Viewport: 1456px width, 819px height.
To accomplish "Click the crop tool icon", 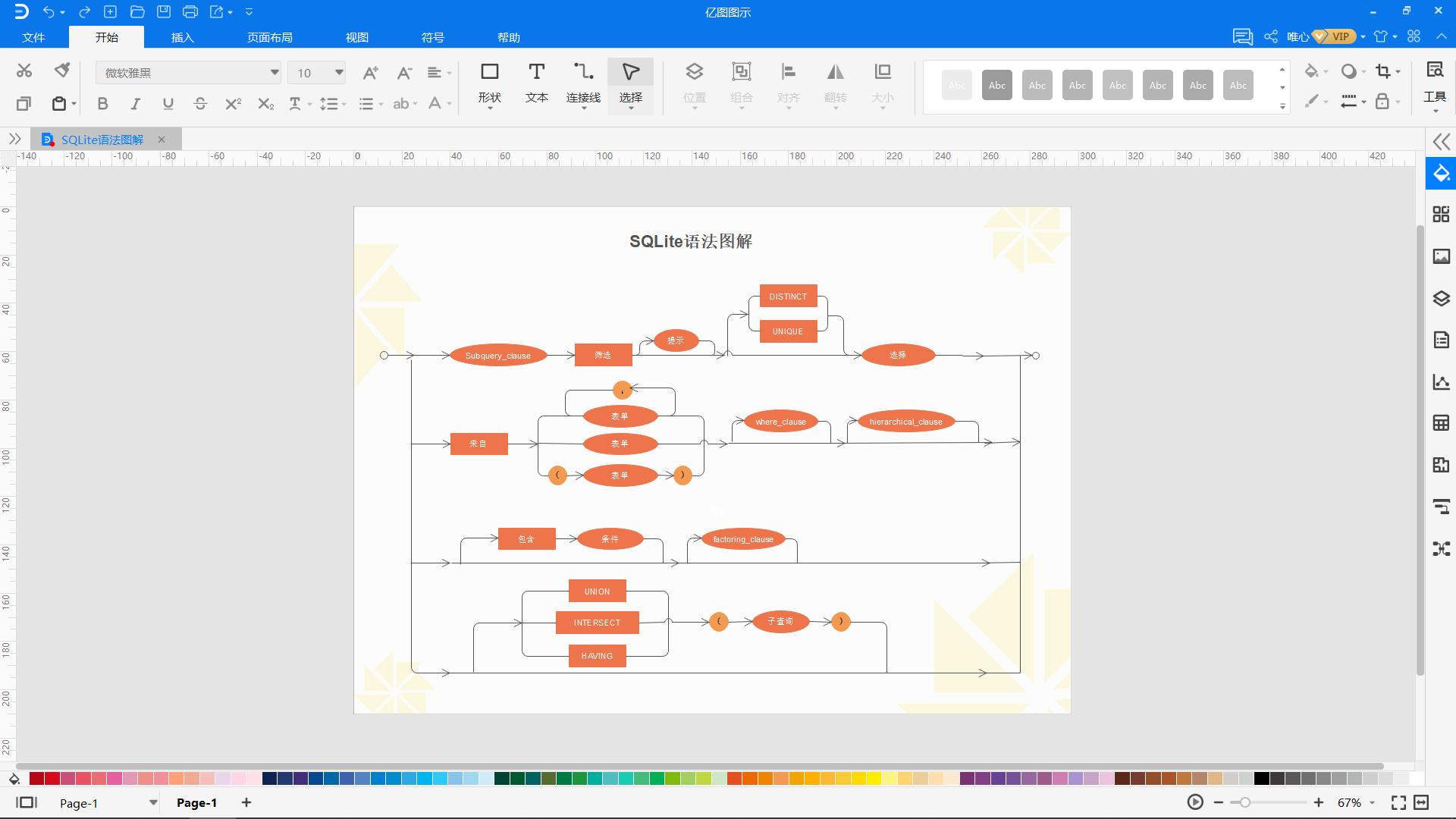I will [x=1383, y=71].
